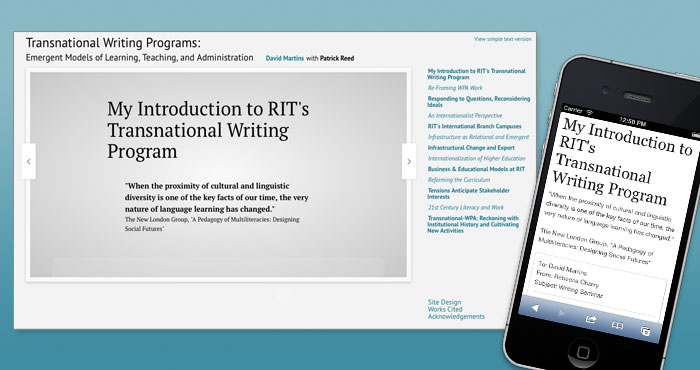Open 'Infrastructural Change and Export' section

(x=471, y=148)
